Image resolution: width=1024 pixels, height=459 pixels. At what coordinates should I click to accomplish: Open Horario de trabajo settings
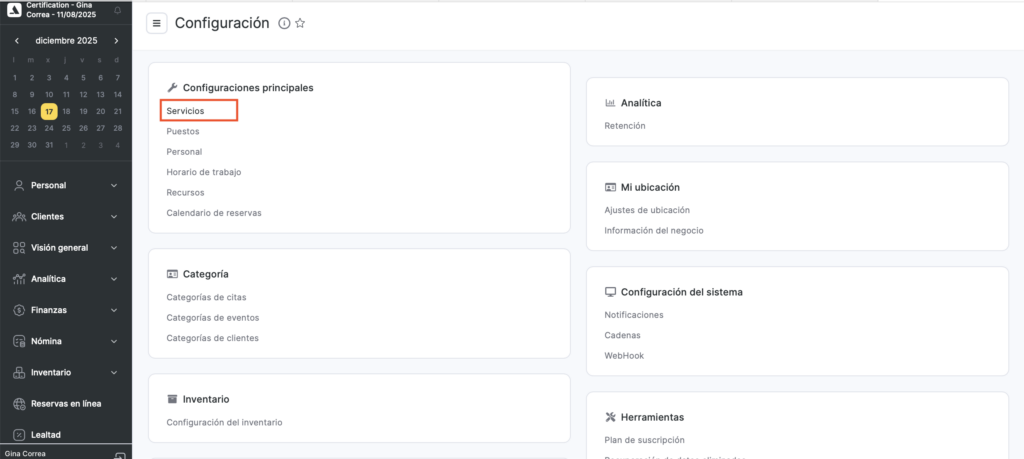[203, 172]
